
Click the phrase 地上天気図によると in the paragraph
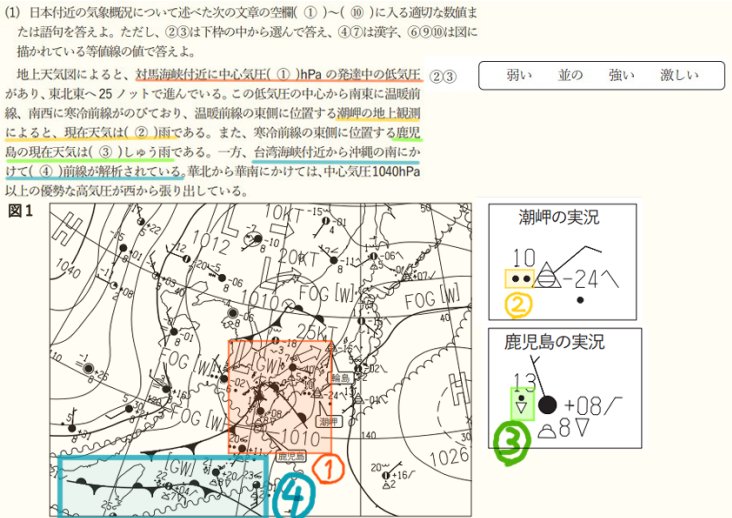point(72,75)
